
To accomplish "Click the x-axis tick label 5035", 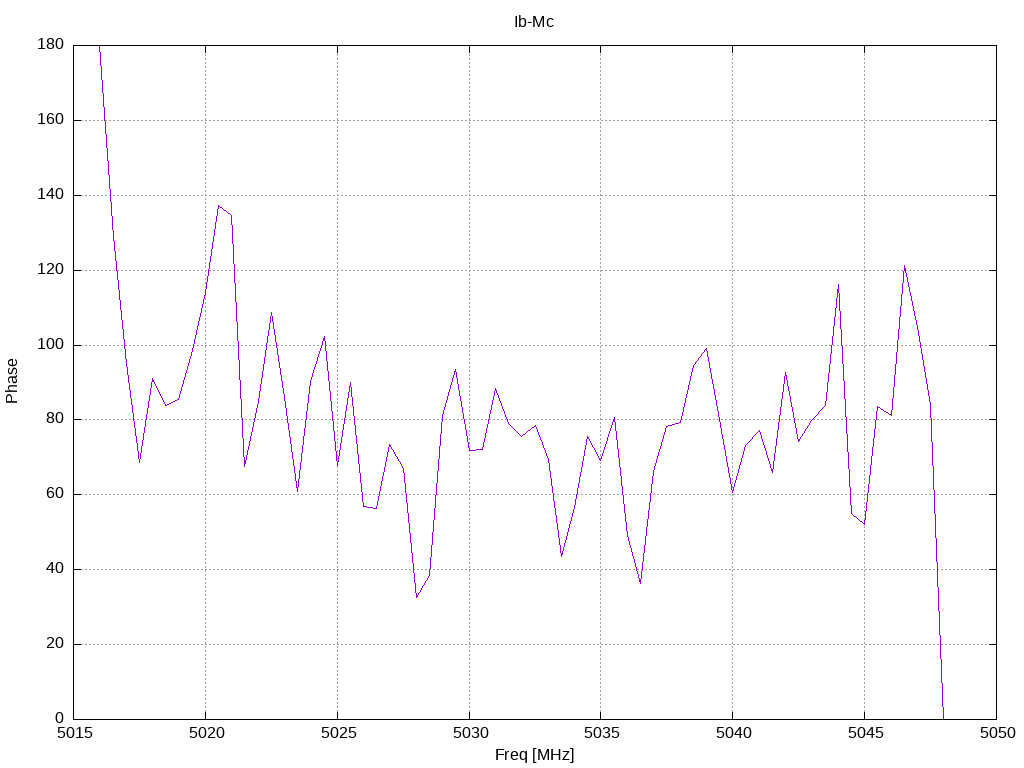I will (x=601, y=733).
